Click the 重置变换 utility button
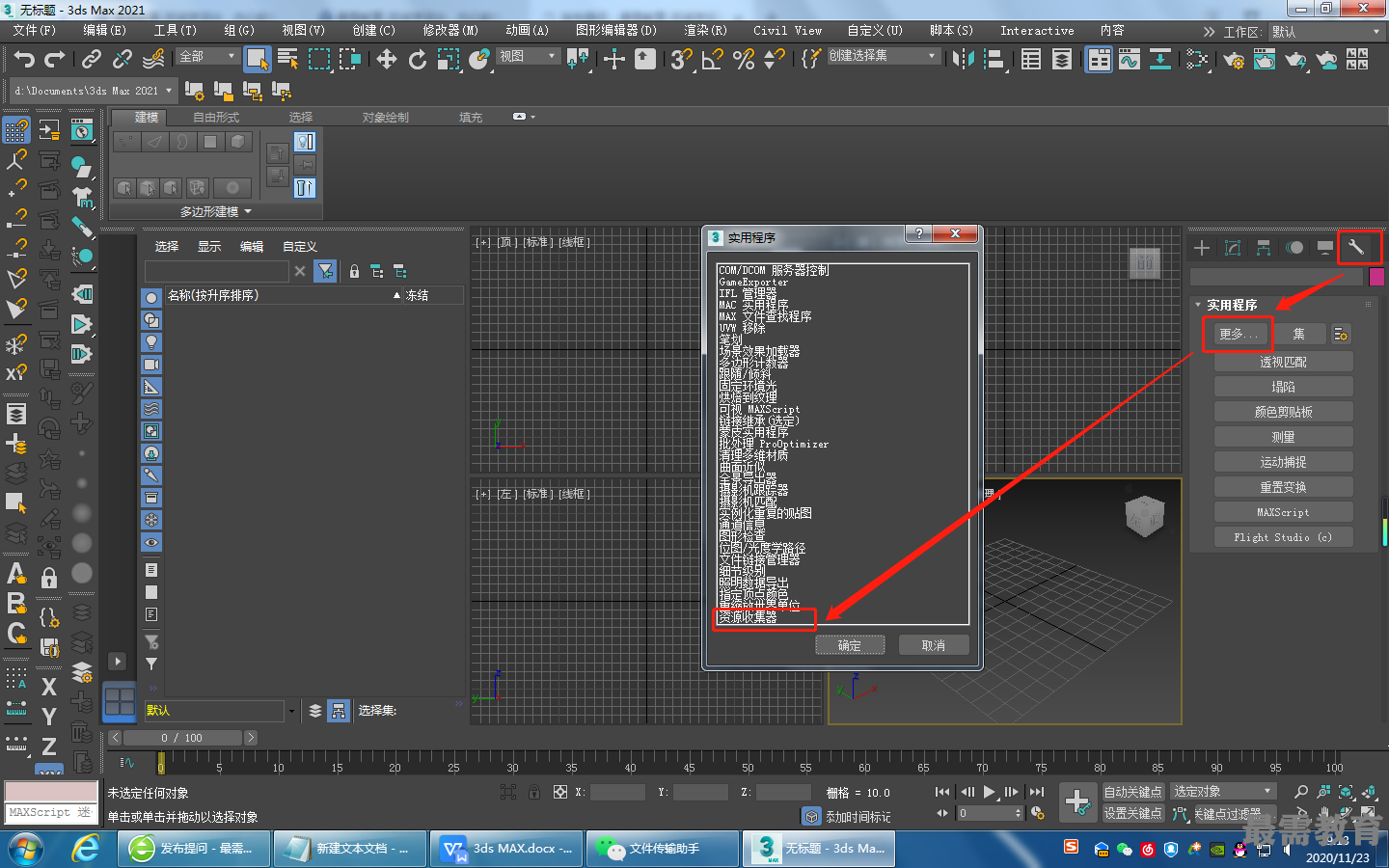This screenshot has width=1389, height=868. coord(1283,487)
